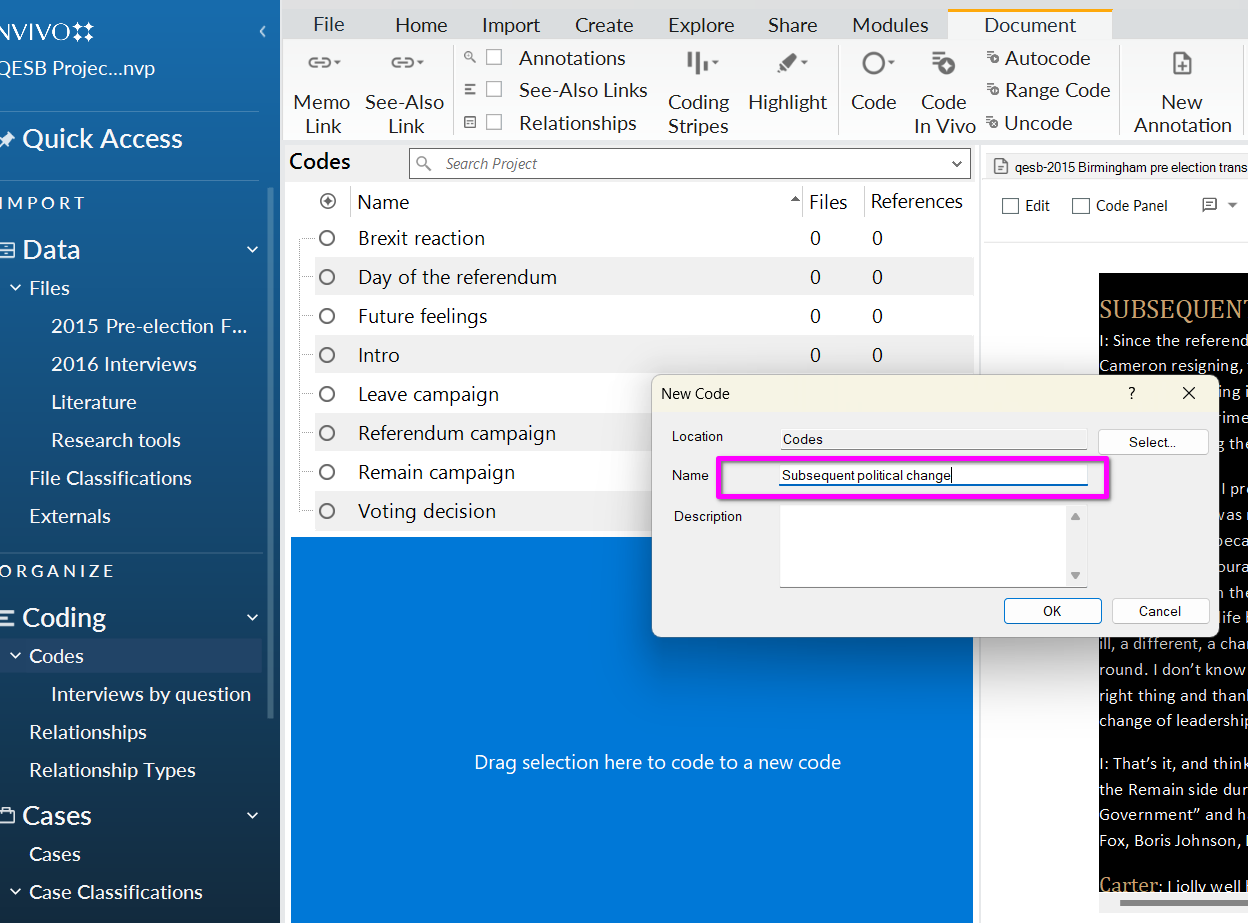The height and width of the screenshot is (923, 1248).
Task: Toggle the Code Panel checkbox
Action: click(1081, 206)
